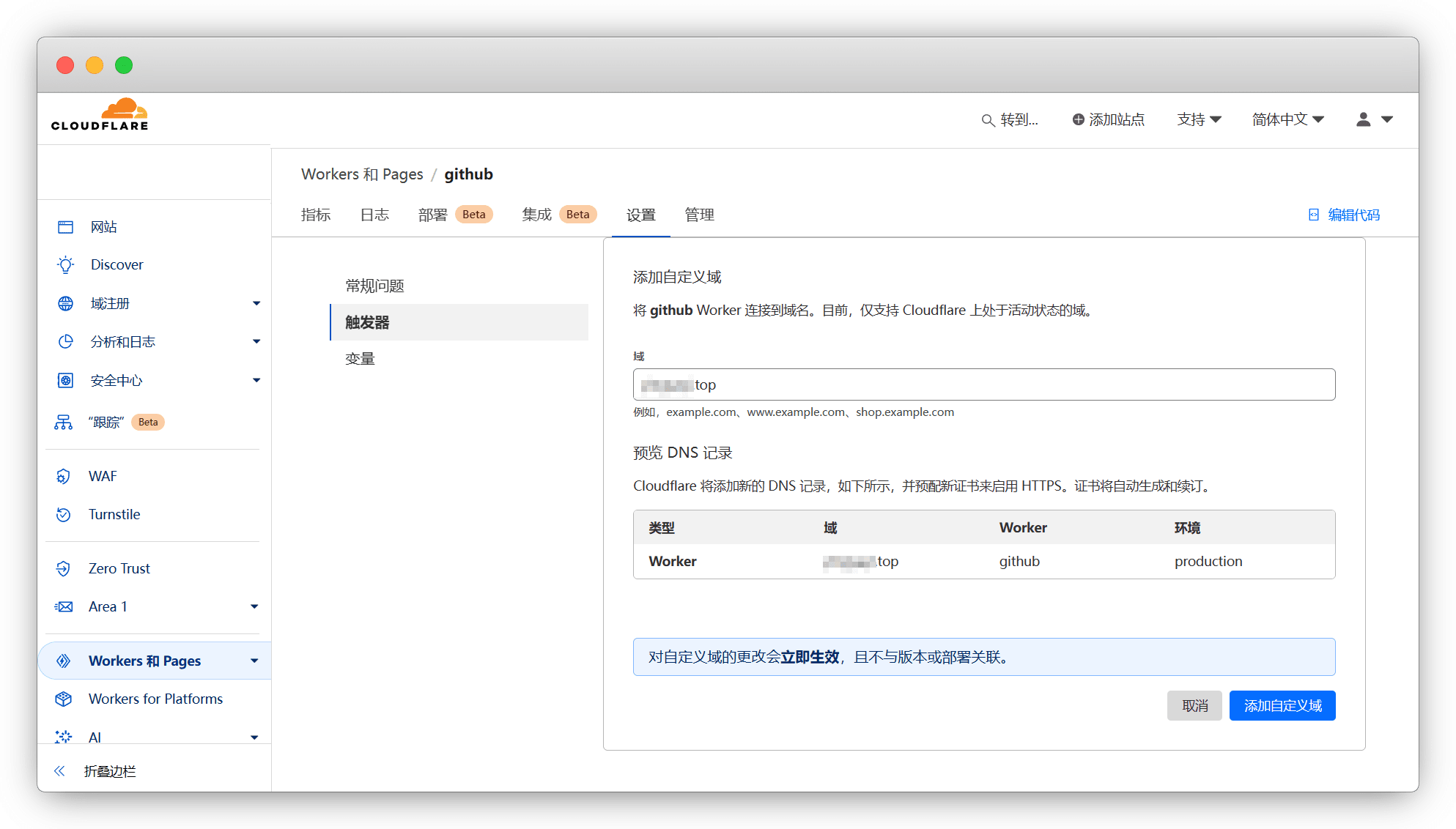The width and height of the screenshot is (1456, 829).
Task: Click the 域 input field
Action: pyautogui.click(x=983, y=384)
